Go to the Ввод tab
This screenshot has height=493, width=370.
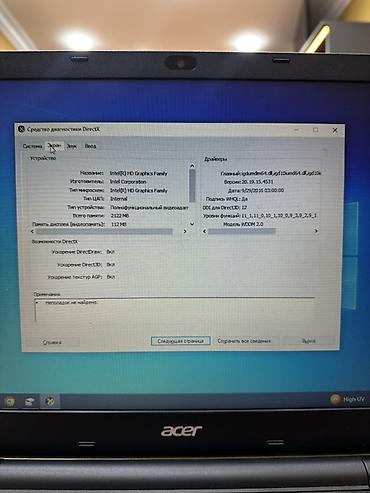(90, 146)
